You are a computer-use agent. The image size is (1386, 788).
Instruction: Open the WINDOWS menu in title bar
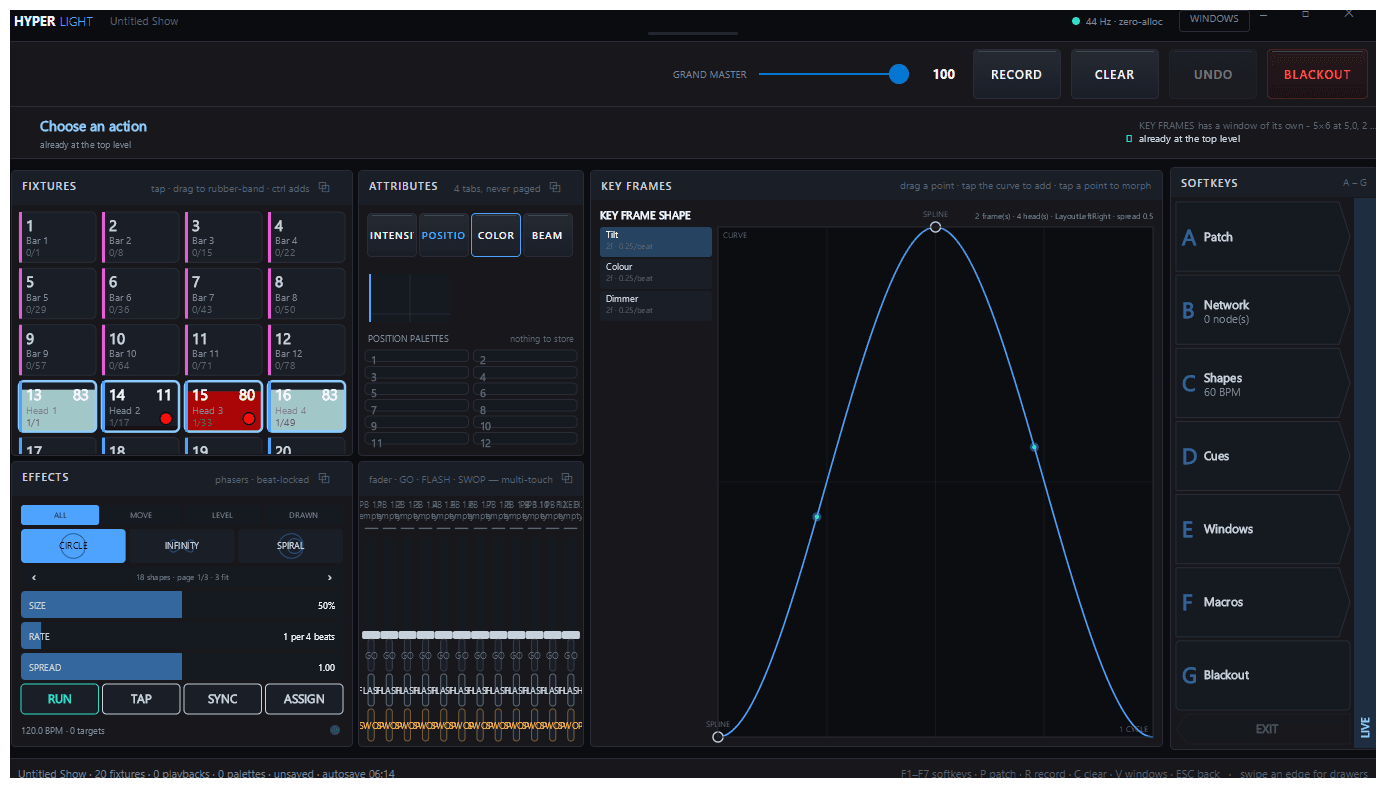pos(1214,19)
